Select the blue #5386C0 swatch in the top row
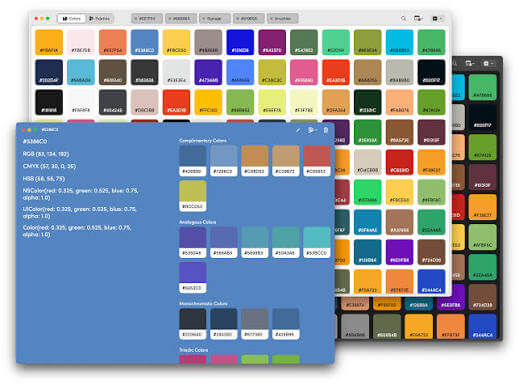Image resolution: width=519 pixels, height=385 pixels. [x=144, y=42]
